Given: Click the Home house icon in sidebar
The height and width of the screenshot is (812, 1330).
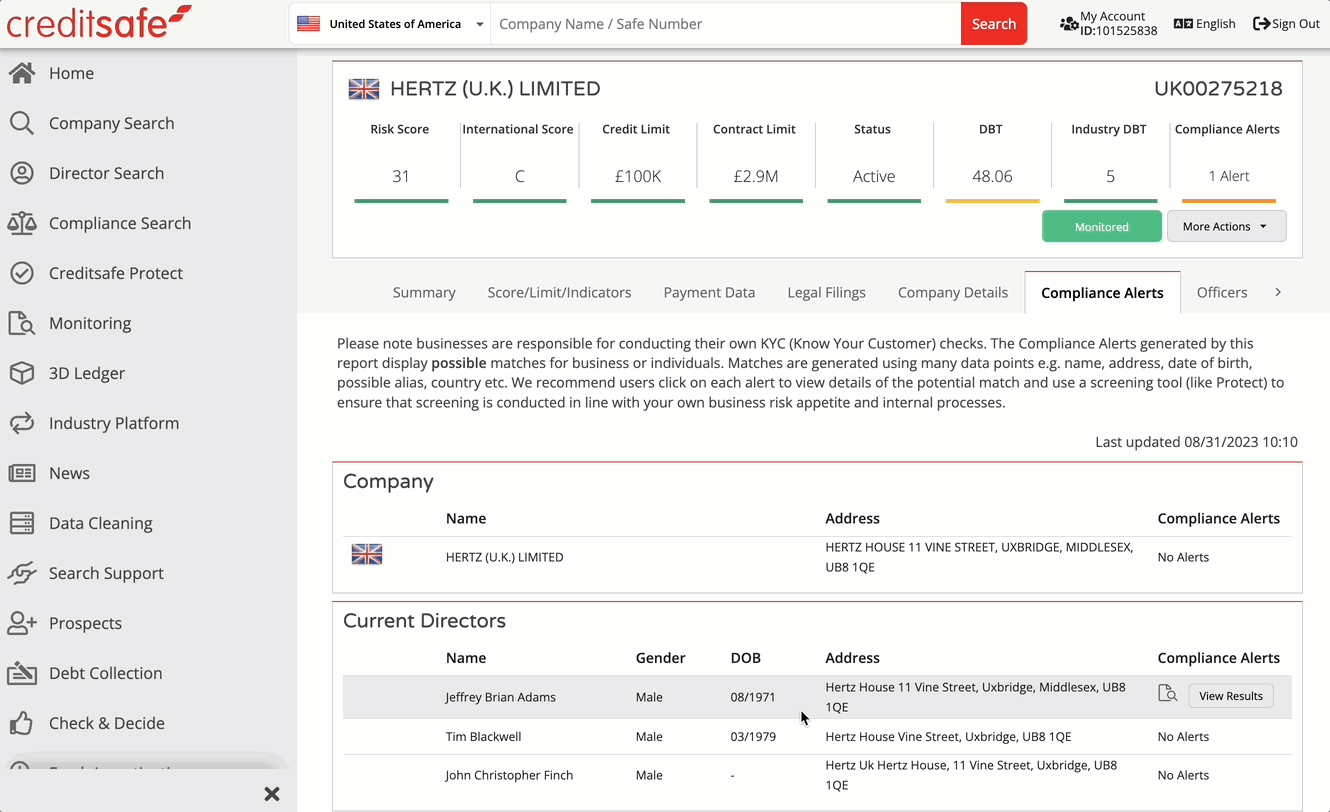Looking at the screenshot, I should click(x=21, y=73).
